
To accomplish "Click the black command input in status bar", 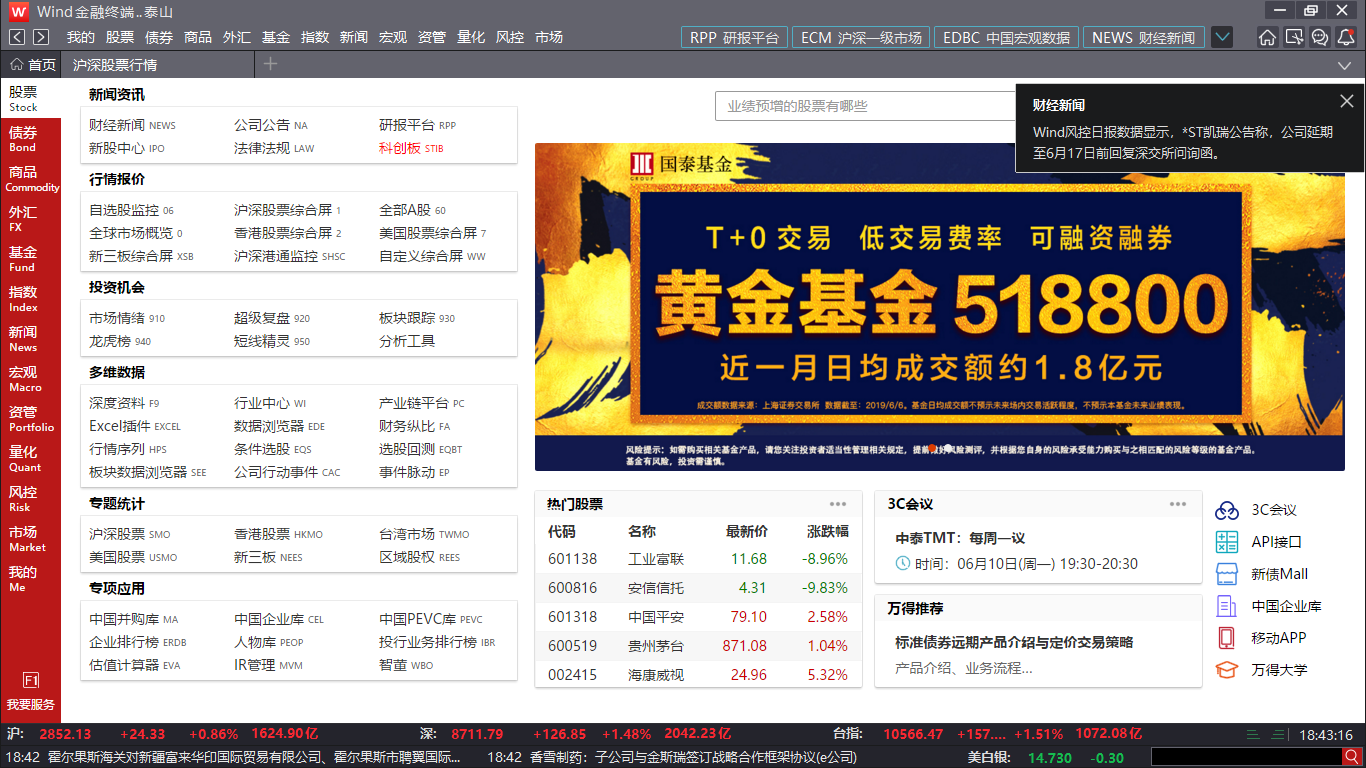I will tap(1245, 757).
